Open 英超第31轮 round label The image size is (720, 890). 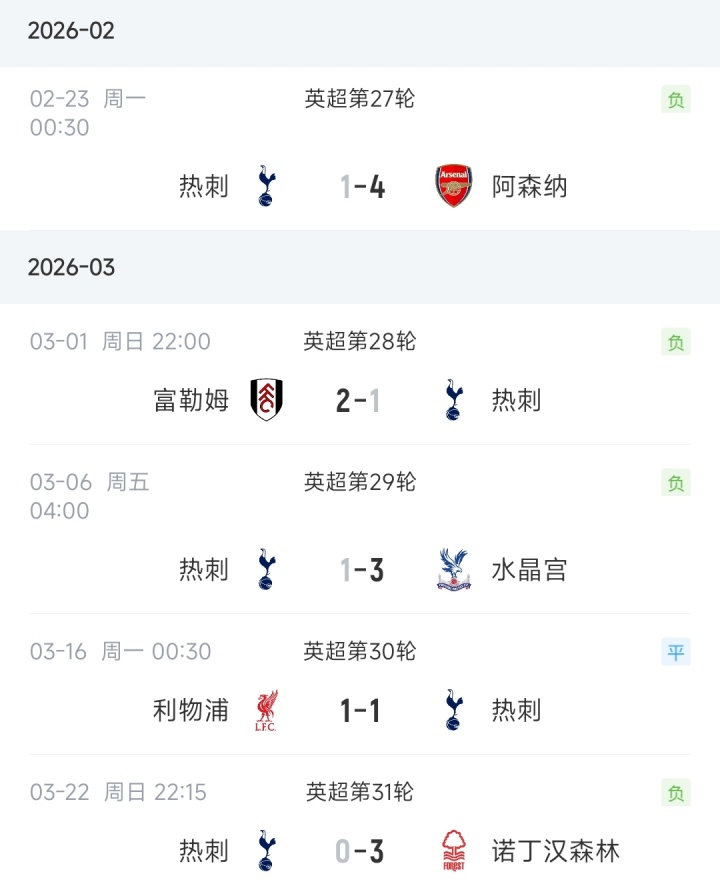(360, 793)
